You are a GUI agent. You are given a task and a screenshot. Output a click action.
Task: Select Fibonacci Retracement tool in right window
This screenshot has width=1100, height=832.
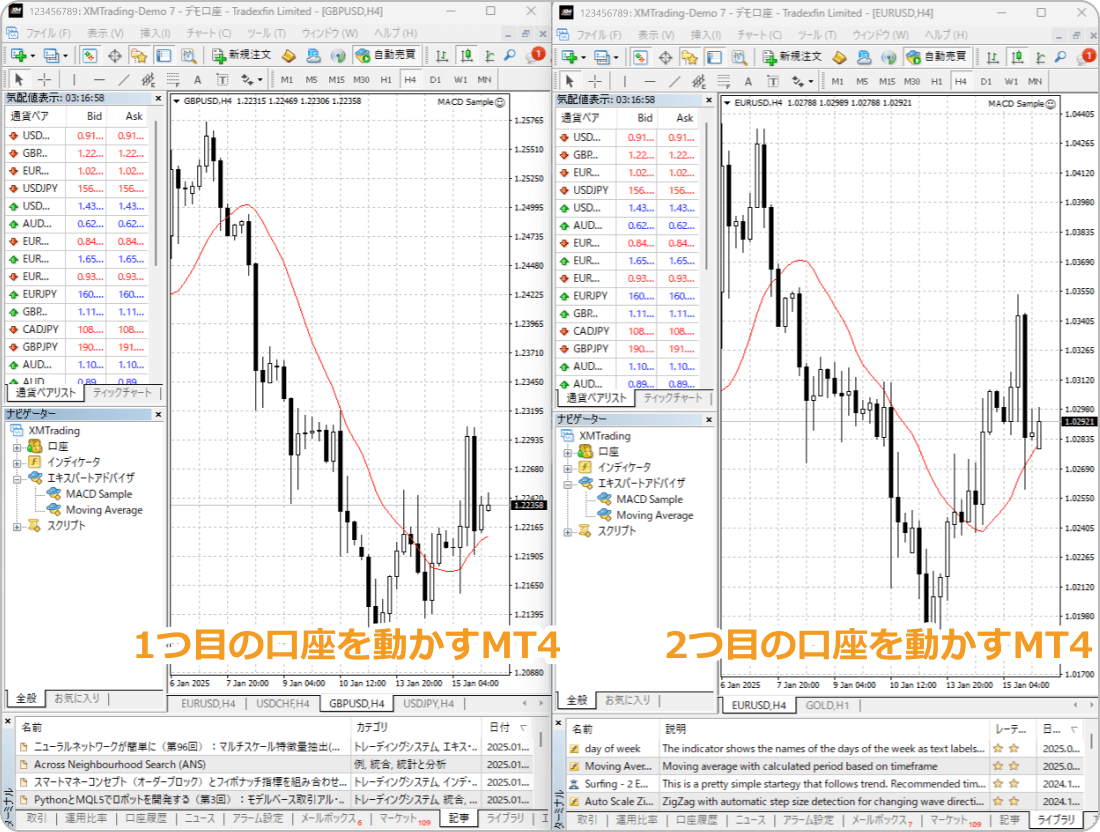[x=723, y=81]
